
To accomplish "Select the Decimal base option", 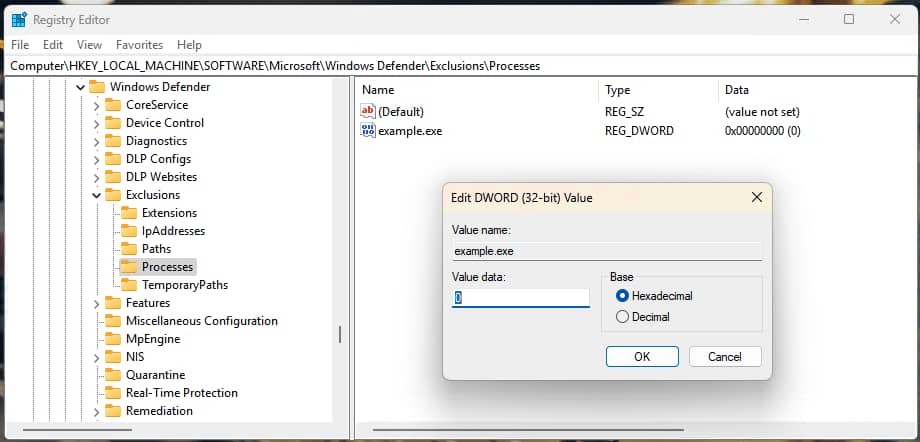I will click(x=623, y=317).
